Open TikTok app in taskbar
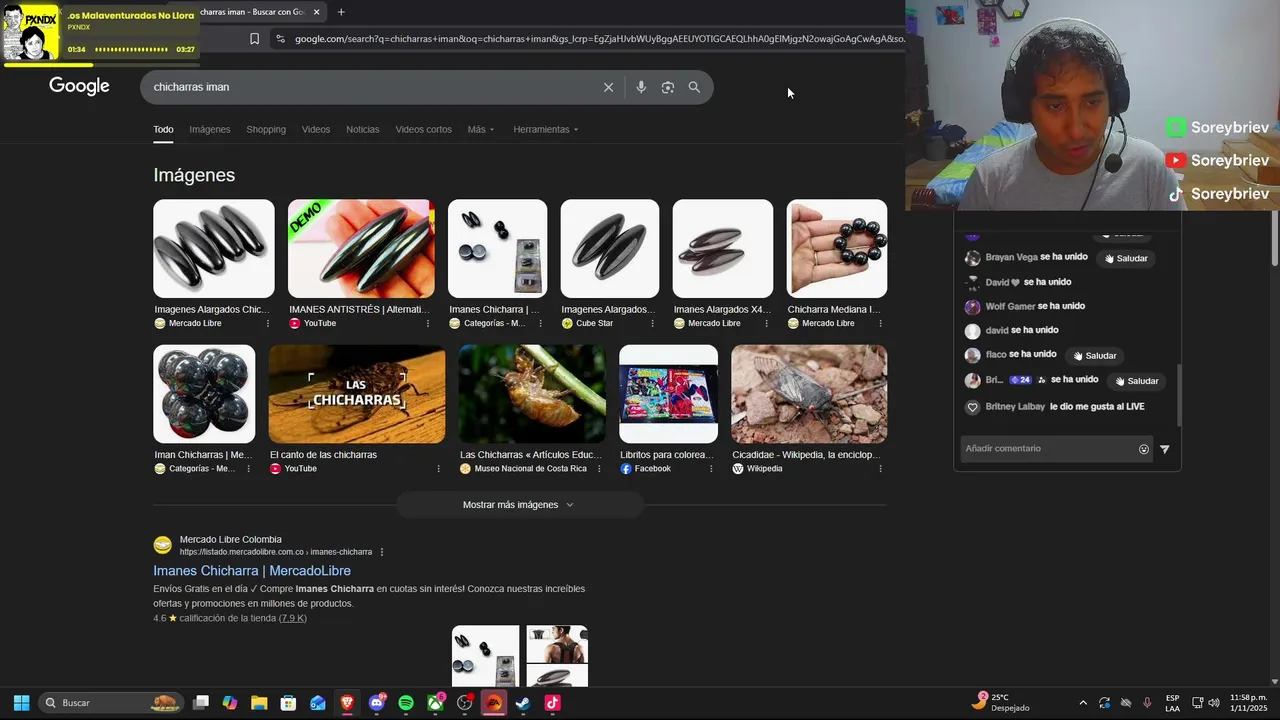The width and height of the screenshot is (1280, 720). click(552, 703)
